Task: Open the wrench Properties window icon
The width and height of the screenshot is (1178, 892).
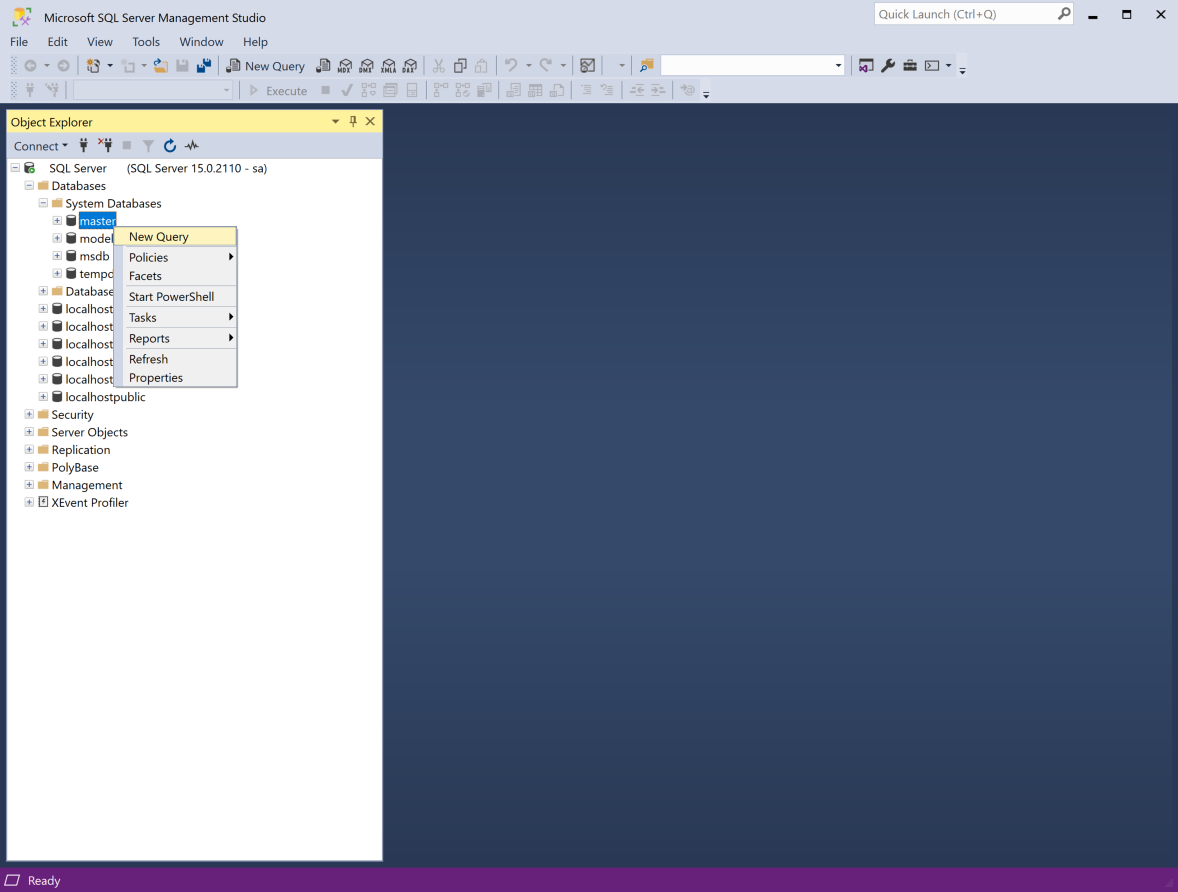Action: [888, 66]
